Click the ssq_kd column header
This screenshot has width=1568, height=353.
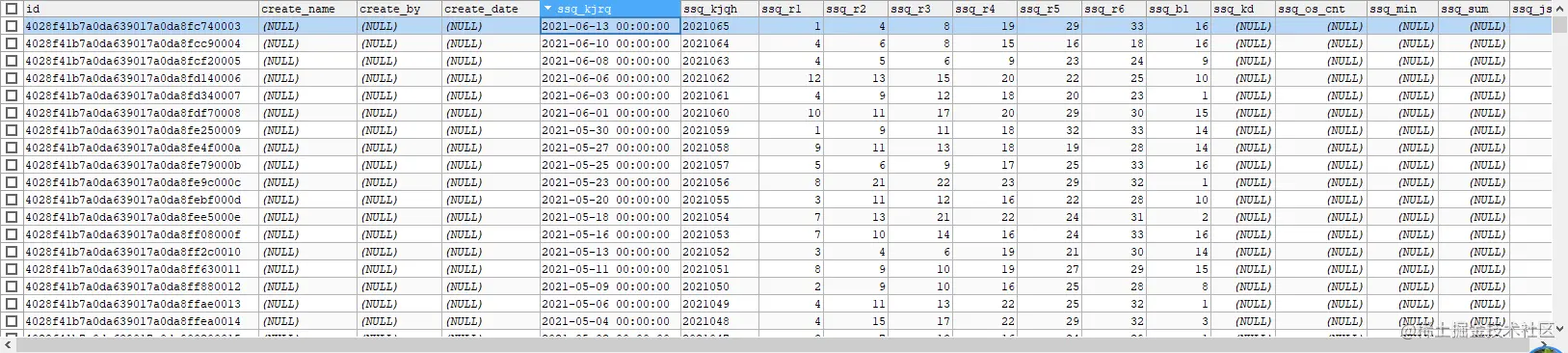coord(1242,9)
